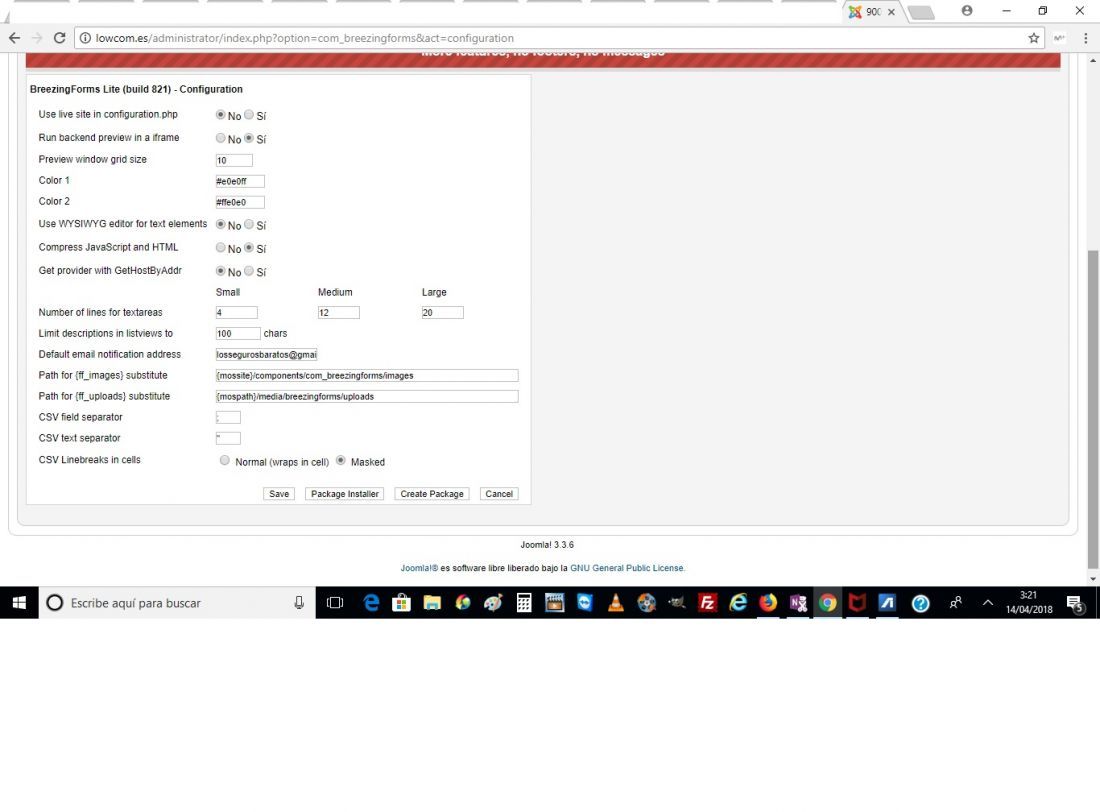Bookmark this page with the star icon

pyautogui.click(x=1033, y=38)
